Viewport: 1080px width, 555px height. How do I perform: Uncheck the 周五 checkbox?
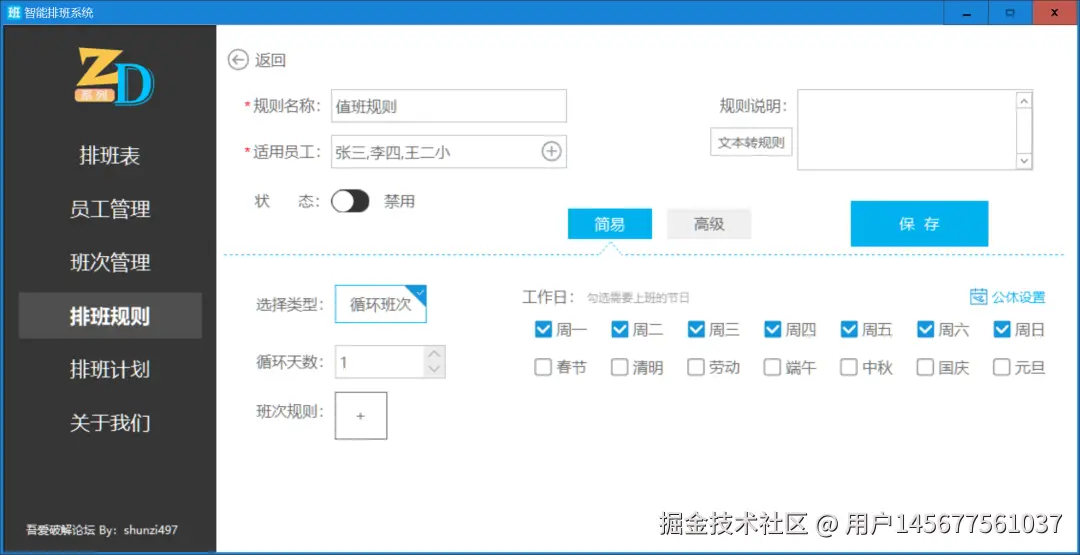[x=849, y=331]
